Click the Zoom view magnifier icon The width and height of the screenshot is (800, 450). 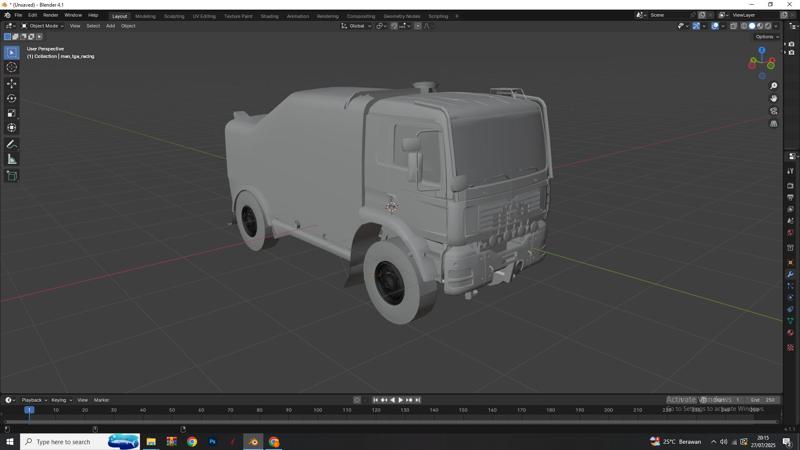point(773,86)
